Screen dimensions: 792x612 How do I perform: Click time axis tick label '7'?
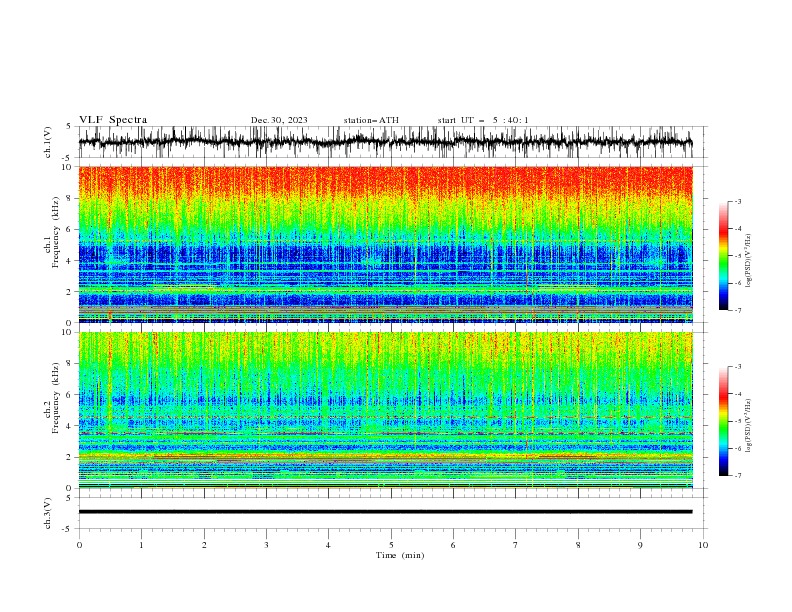(x=516, y=545)
